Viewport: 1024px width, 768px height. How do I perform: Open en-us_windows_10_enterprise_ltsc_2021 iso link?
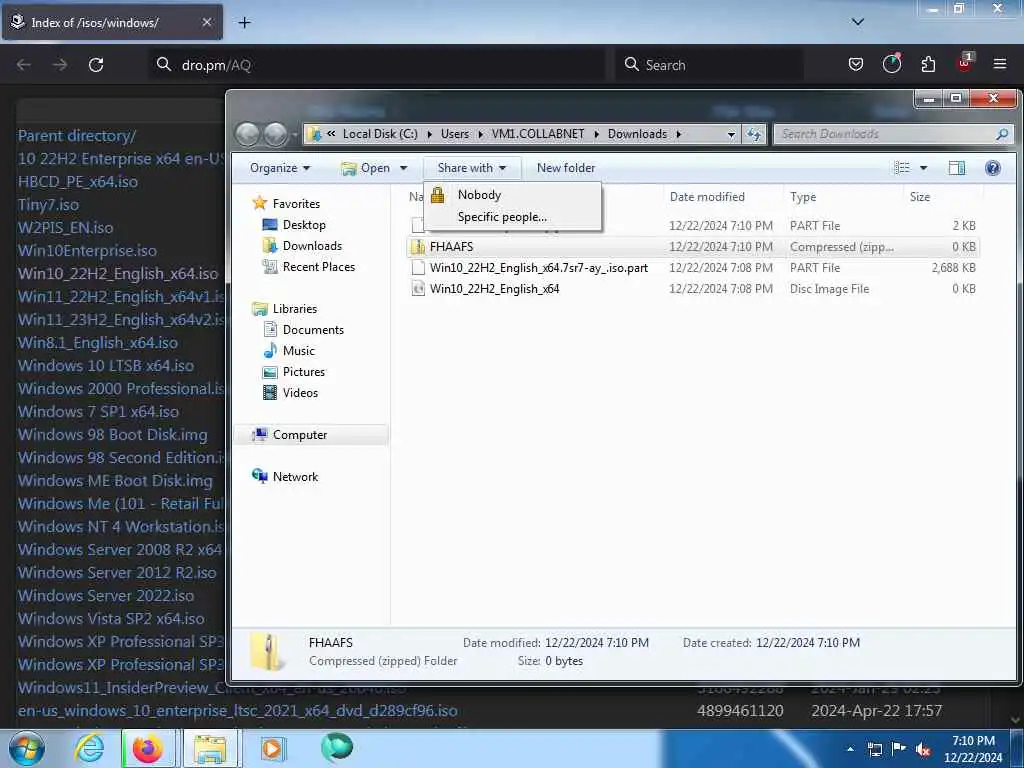tap(238, 711)
